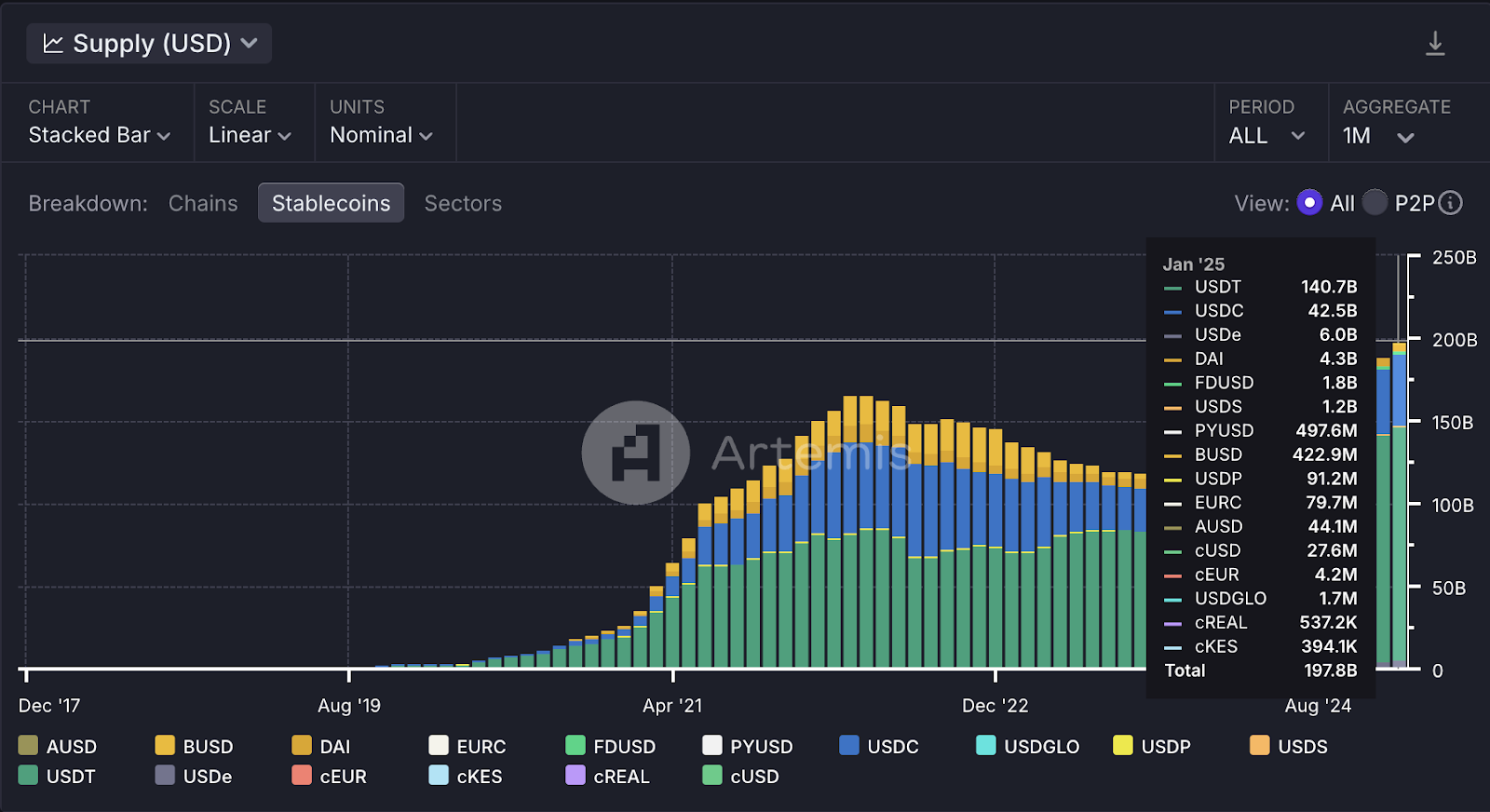Image resolution: width=1490 pixels, height=812 pixels.
Task: Click tooltip cKES value 394.1K
Action: tap(1329, 646)
